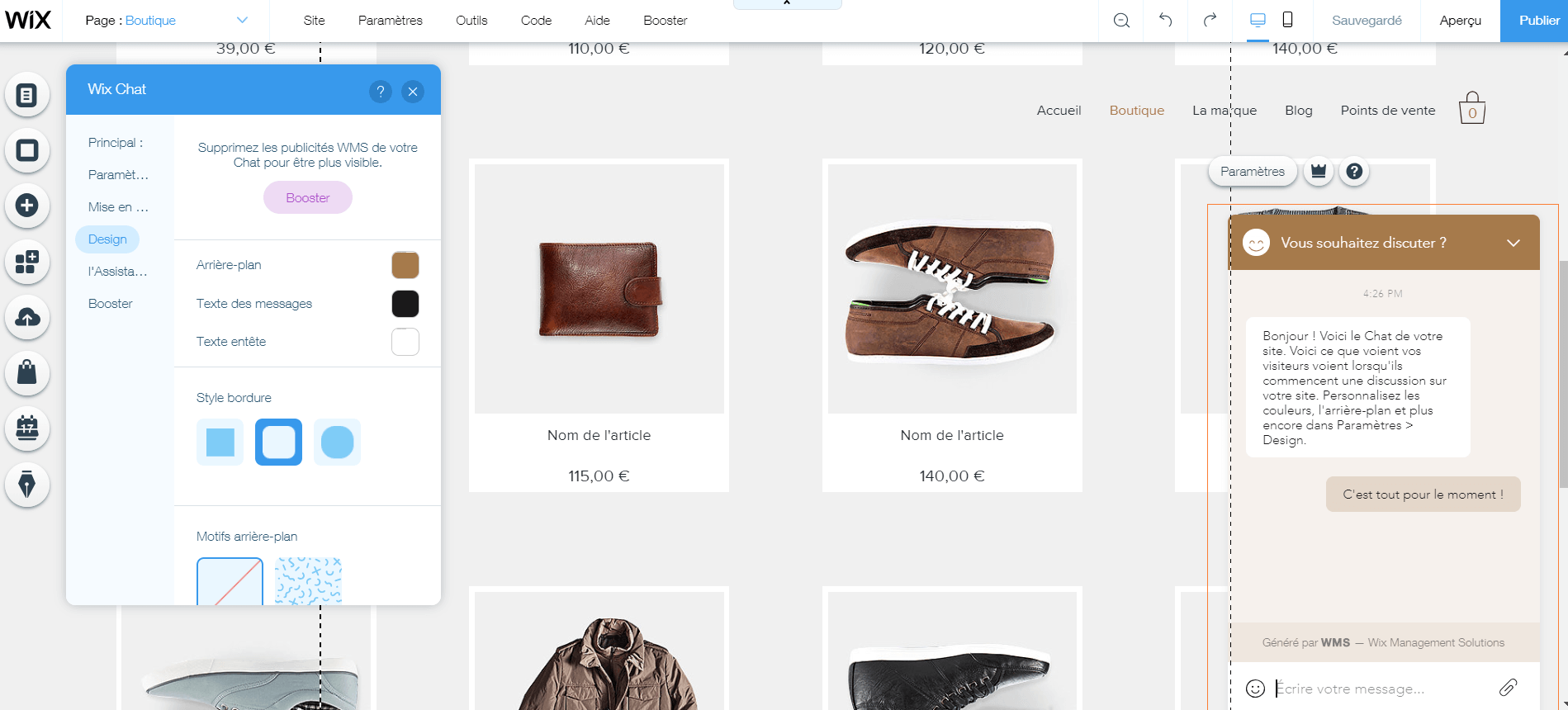Viewport: 1568px width, 710px height.
Task: Open the Store shopping bag sidebar icon
Action: coord(26,372)
